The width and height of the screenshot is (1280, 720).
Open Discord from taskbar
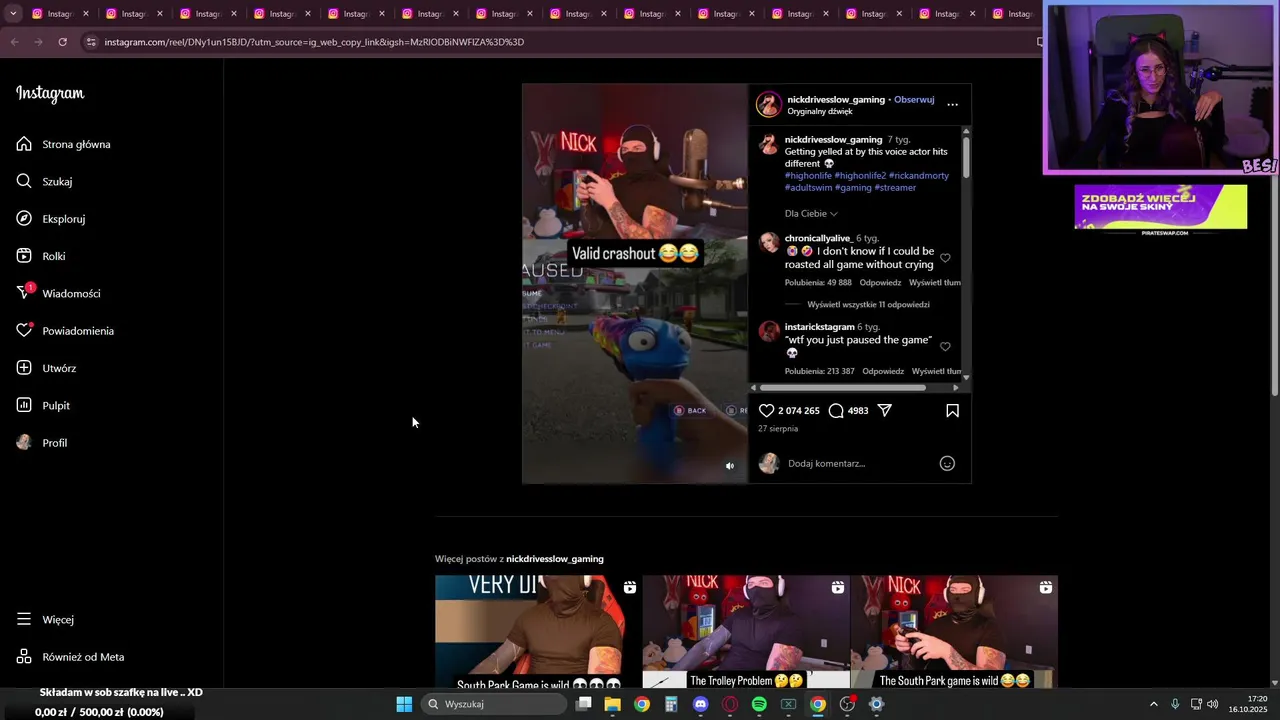700,704
